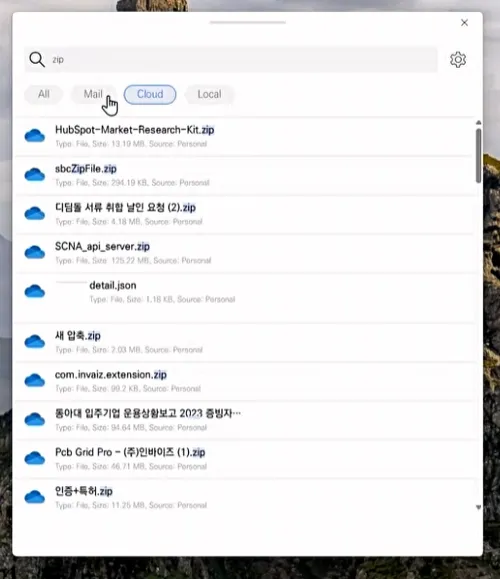Screen dimensions: 500x579
Task: Switch to the Mail filter
Action: point(93,94)
